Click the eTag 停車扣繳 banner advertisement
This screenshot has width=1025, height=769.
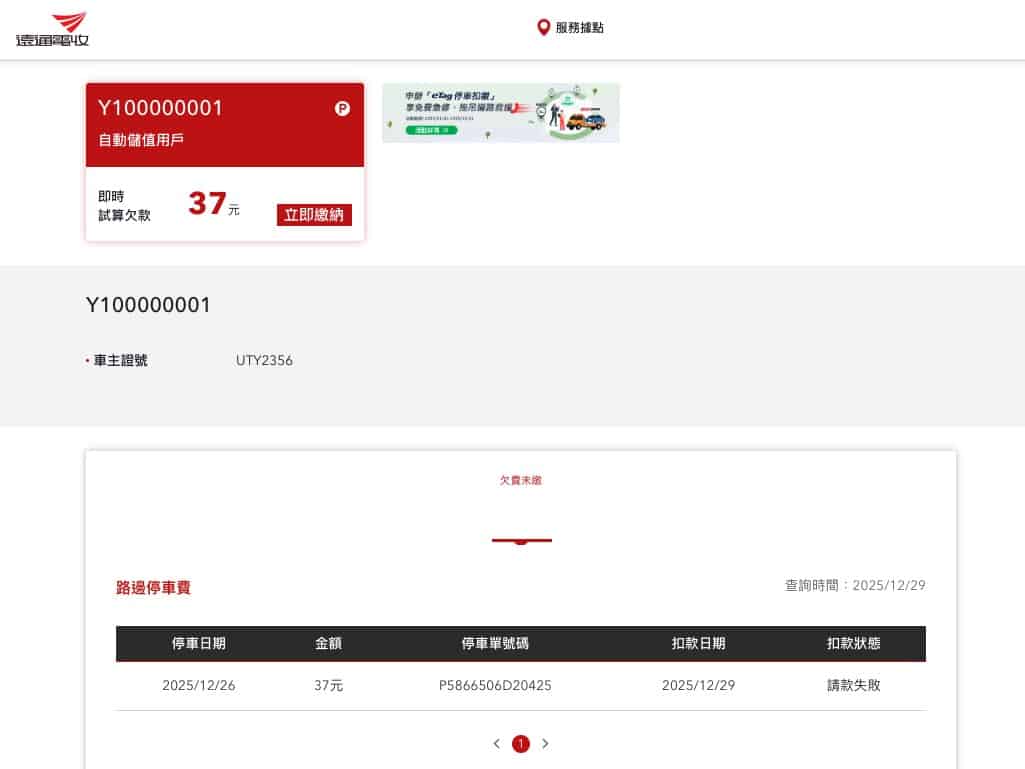pyautogui.click(x=500, y=112)
